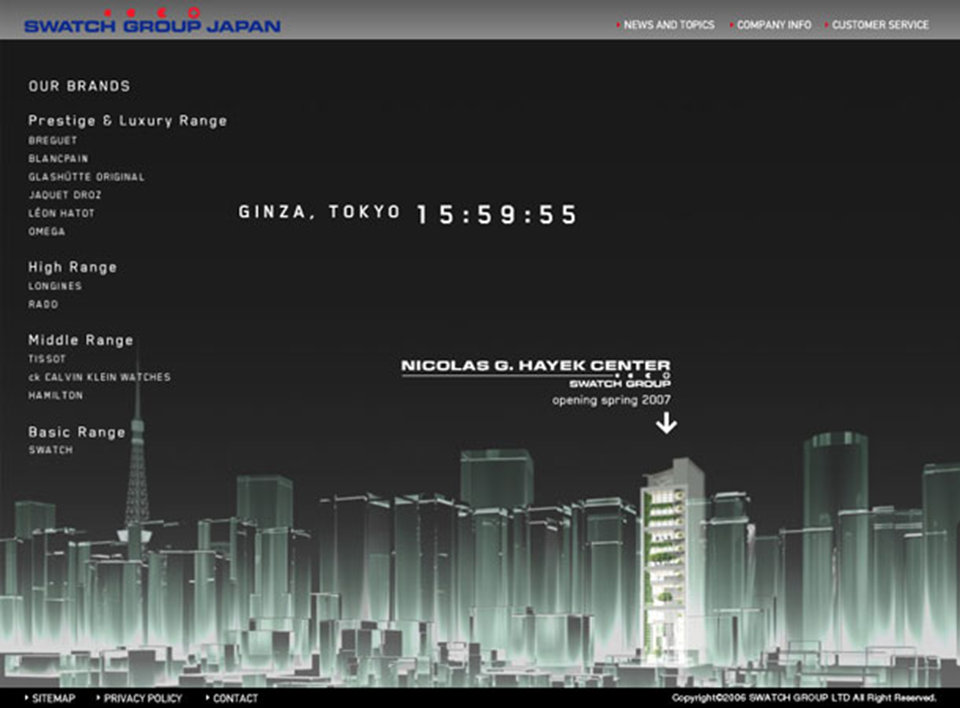Open Company Info menu
Viewport: 960px width, 708px height.
click(774, 25)
